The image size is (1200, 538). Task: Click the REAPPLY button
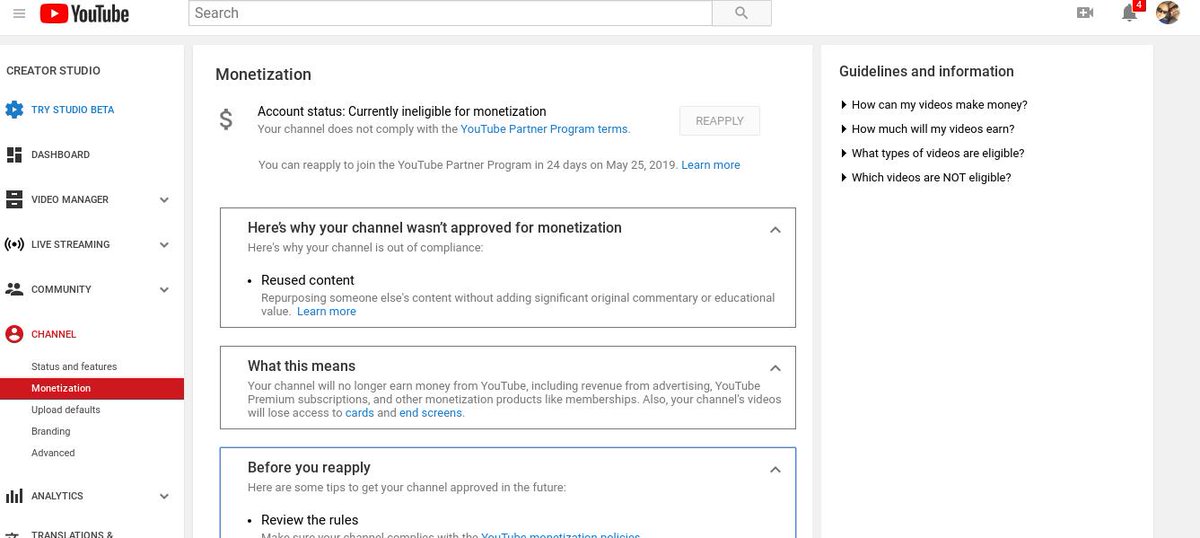[x=720, y=121]
